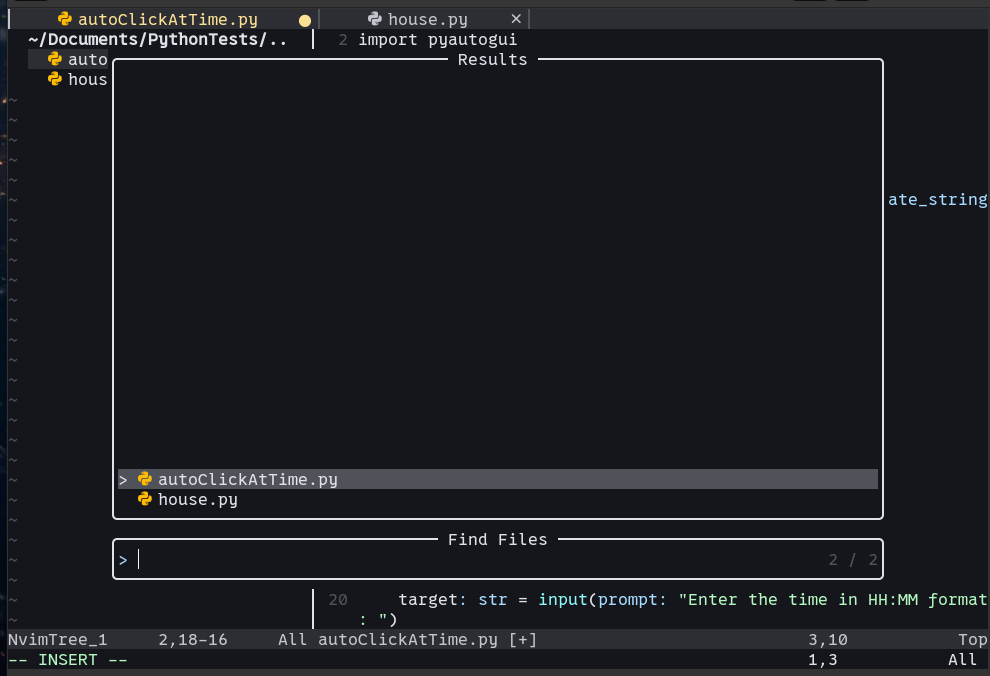
Task: Click Python icon beside autoClickAtTime.py in Results
Action: [145, 479]
